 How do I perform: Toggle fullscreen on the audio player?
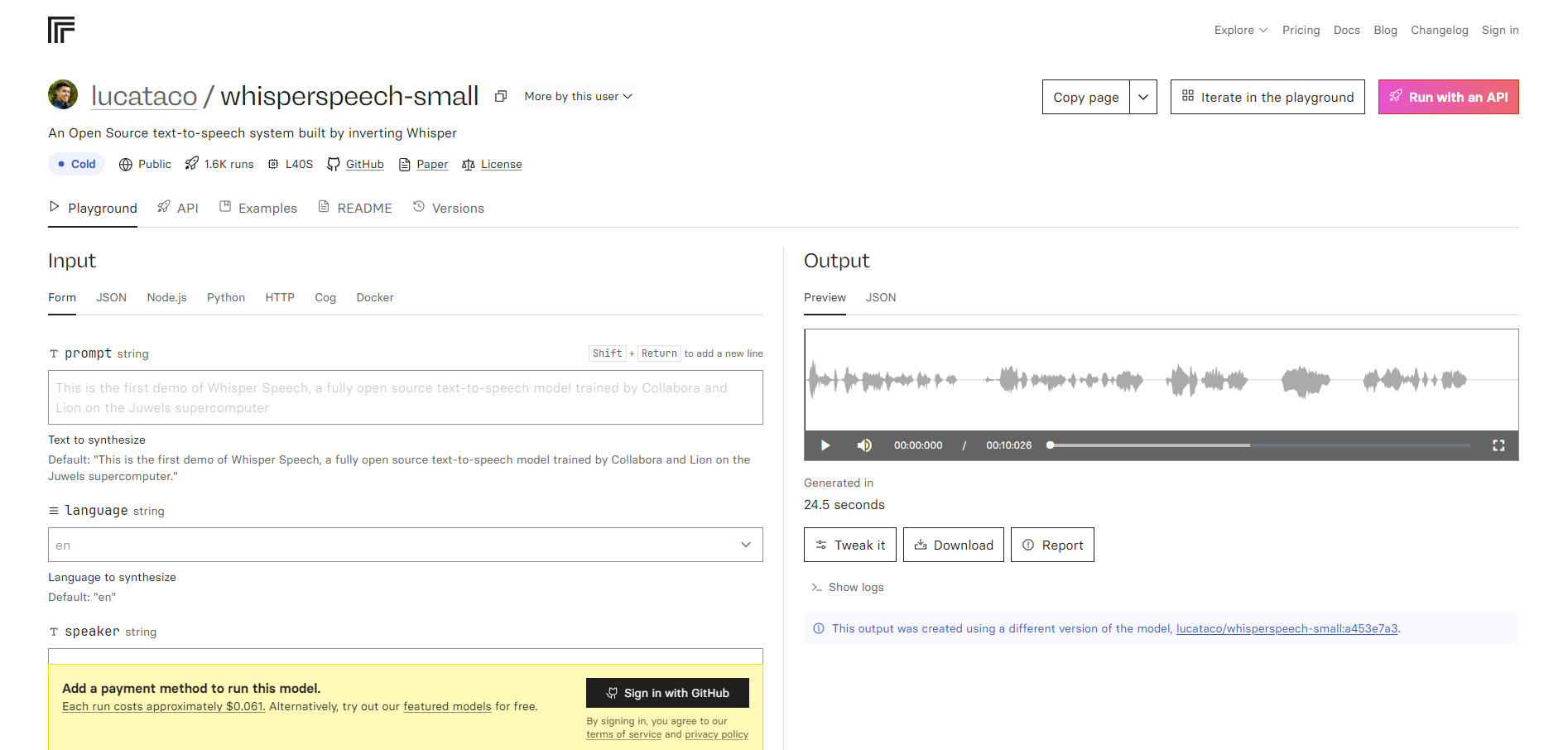[1498, 445]
